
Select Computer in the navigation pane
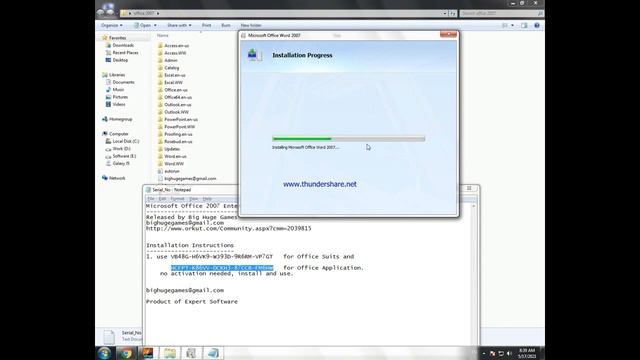(x=118, y=134)
